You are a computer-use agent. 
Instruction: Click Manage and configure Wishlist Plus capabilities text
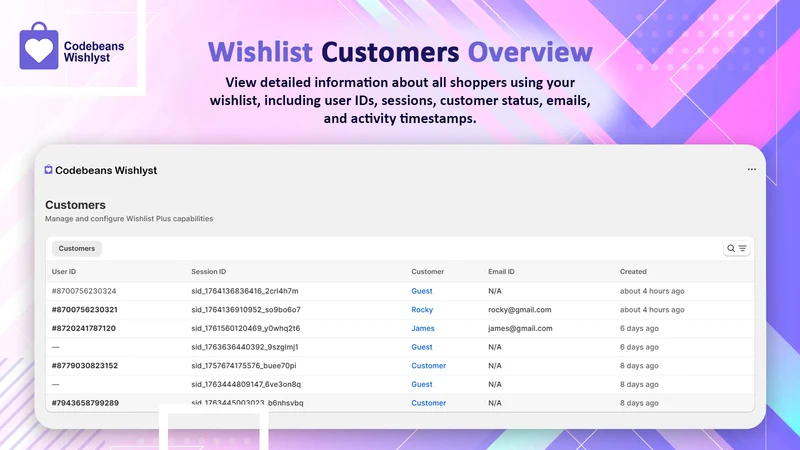(129, 218)
